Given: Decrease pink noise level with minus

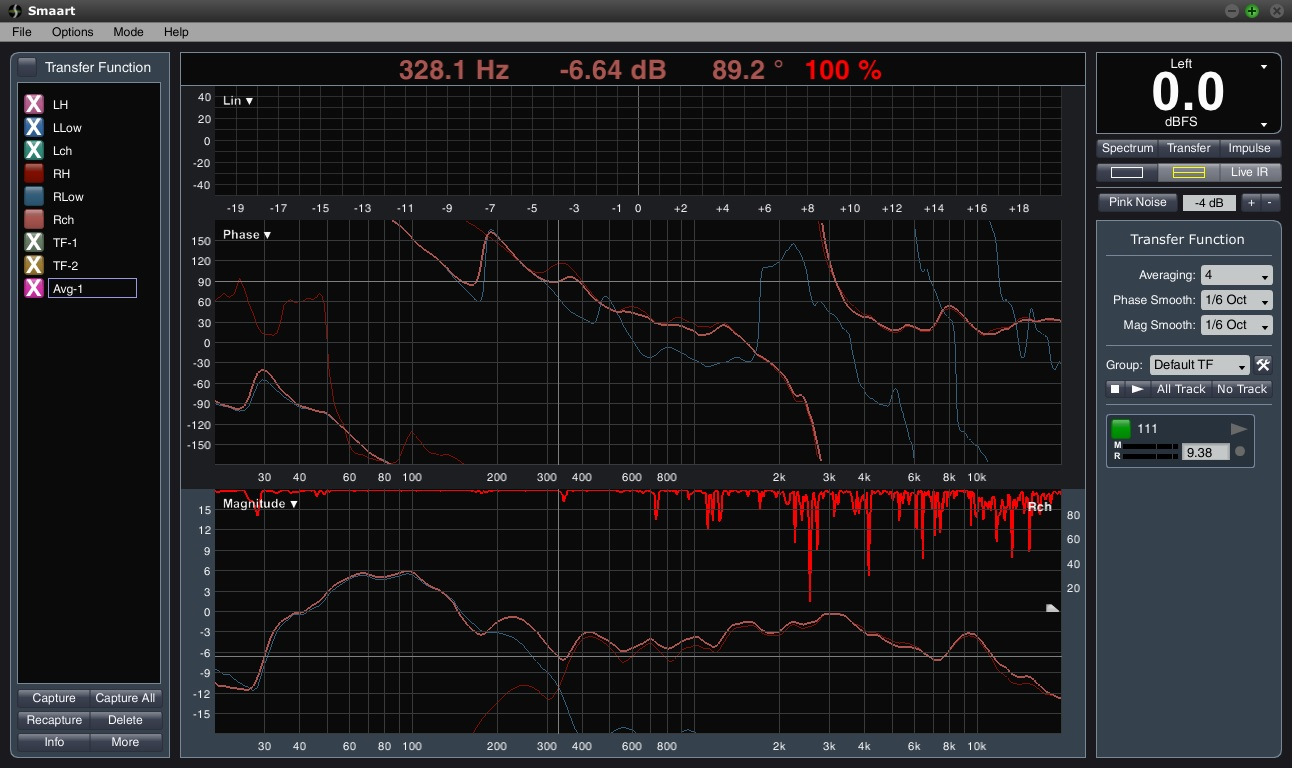Looking at the screenshot, I should tap(1269, 202).
